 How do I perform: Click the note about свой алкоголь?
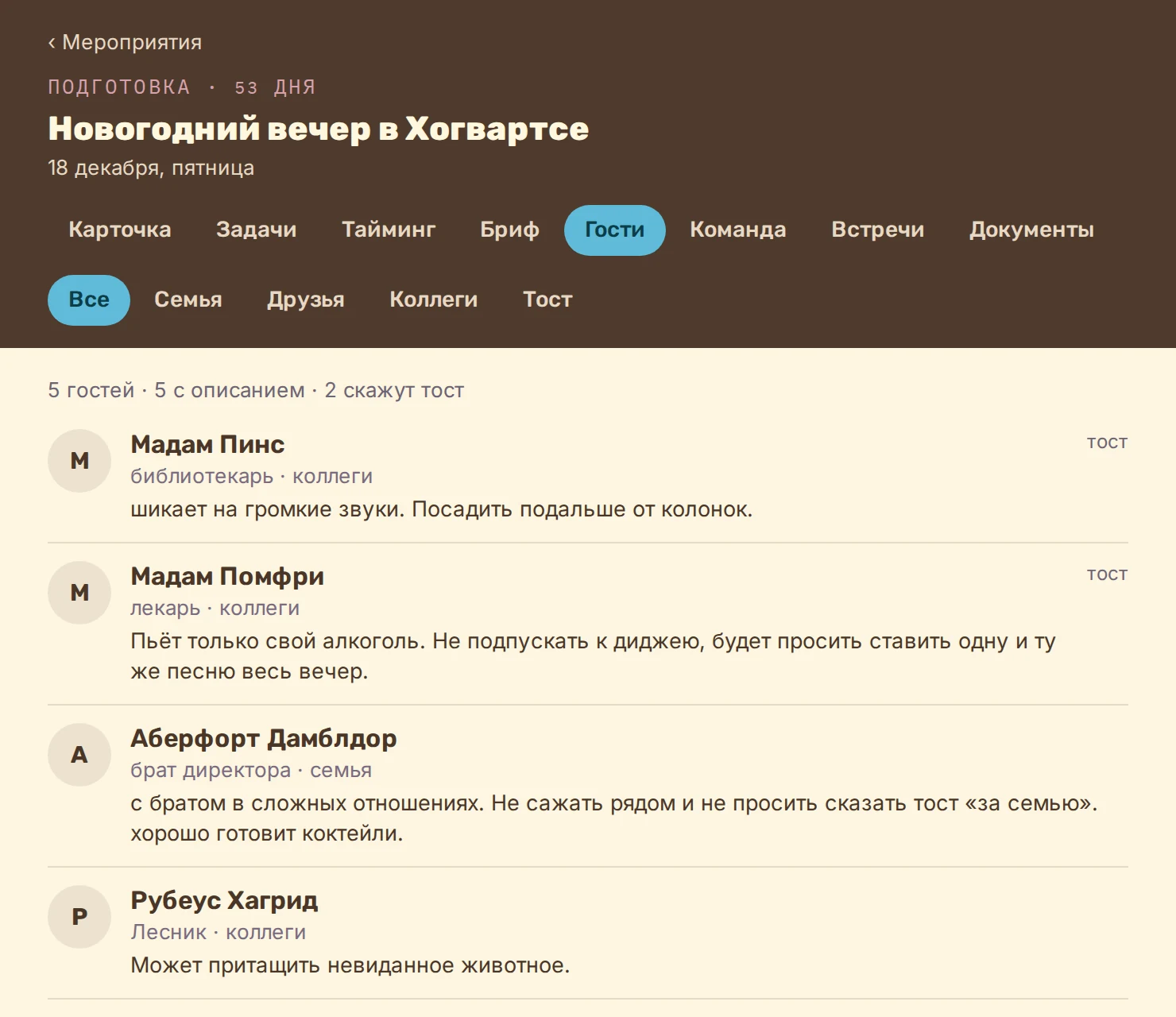(x=593, y=656)
